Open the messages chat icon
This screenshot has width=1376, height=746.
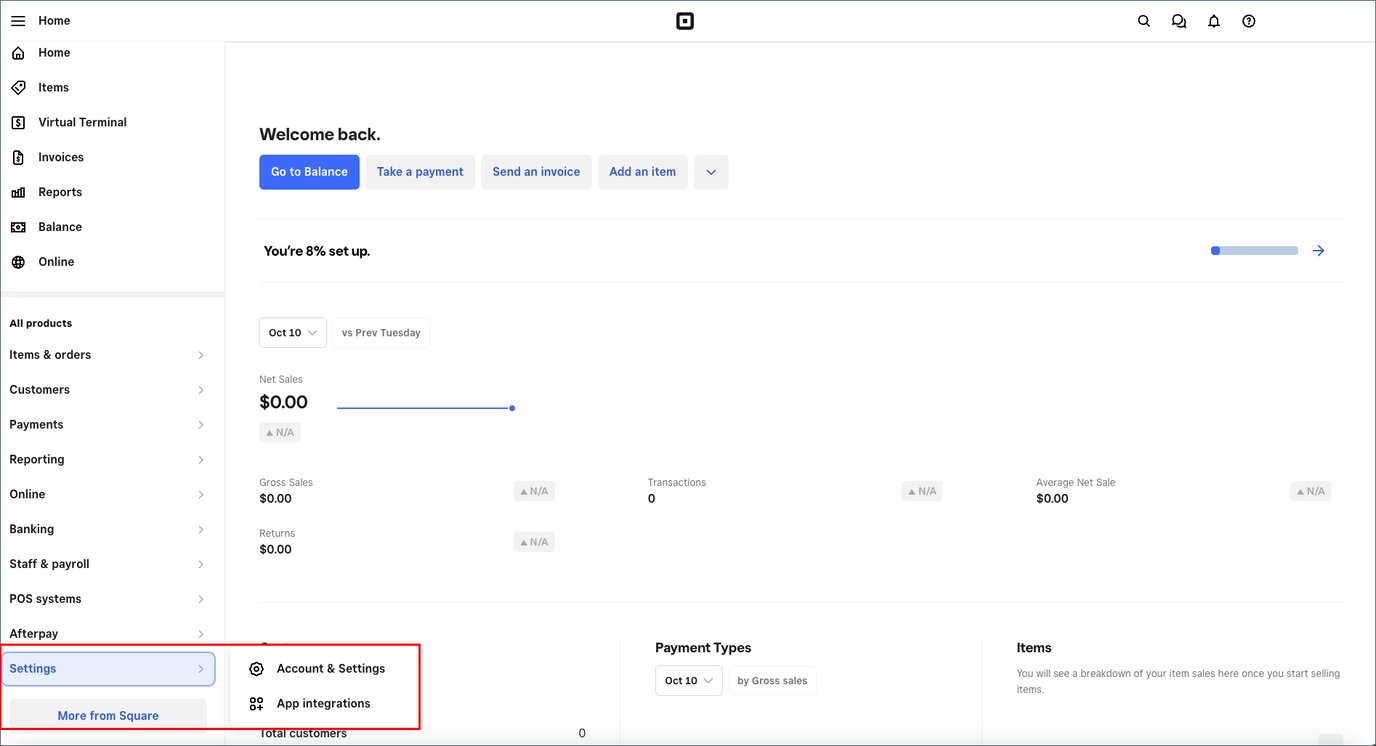pyautogui.click(x=1179, y=21)
